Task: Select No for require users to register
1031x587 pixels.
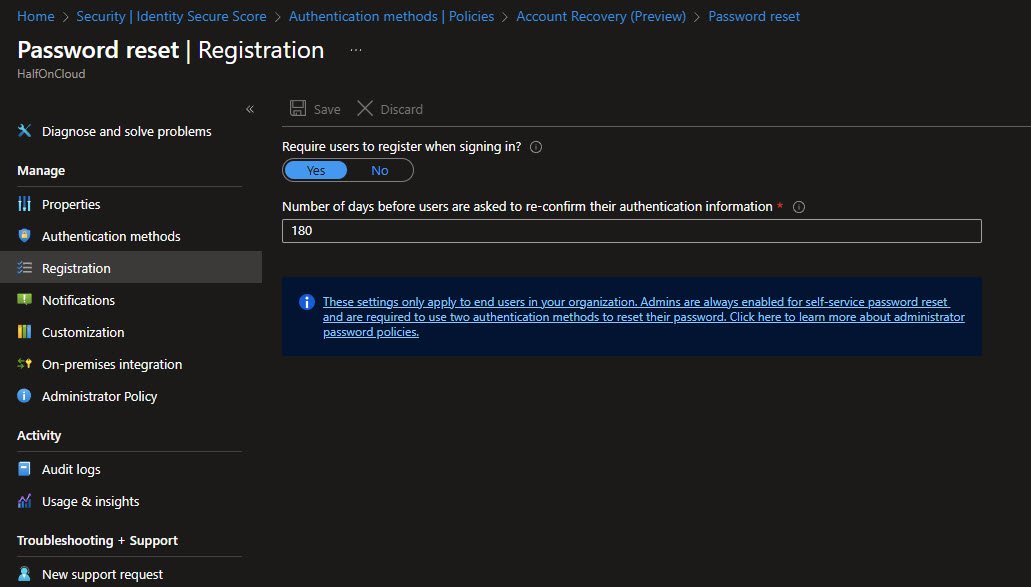Action: (380, 170)
